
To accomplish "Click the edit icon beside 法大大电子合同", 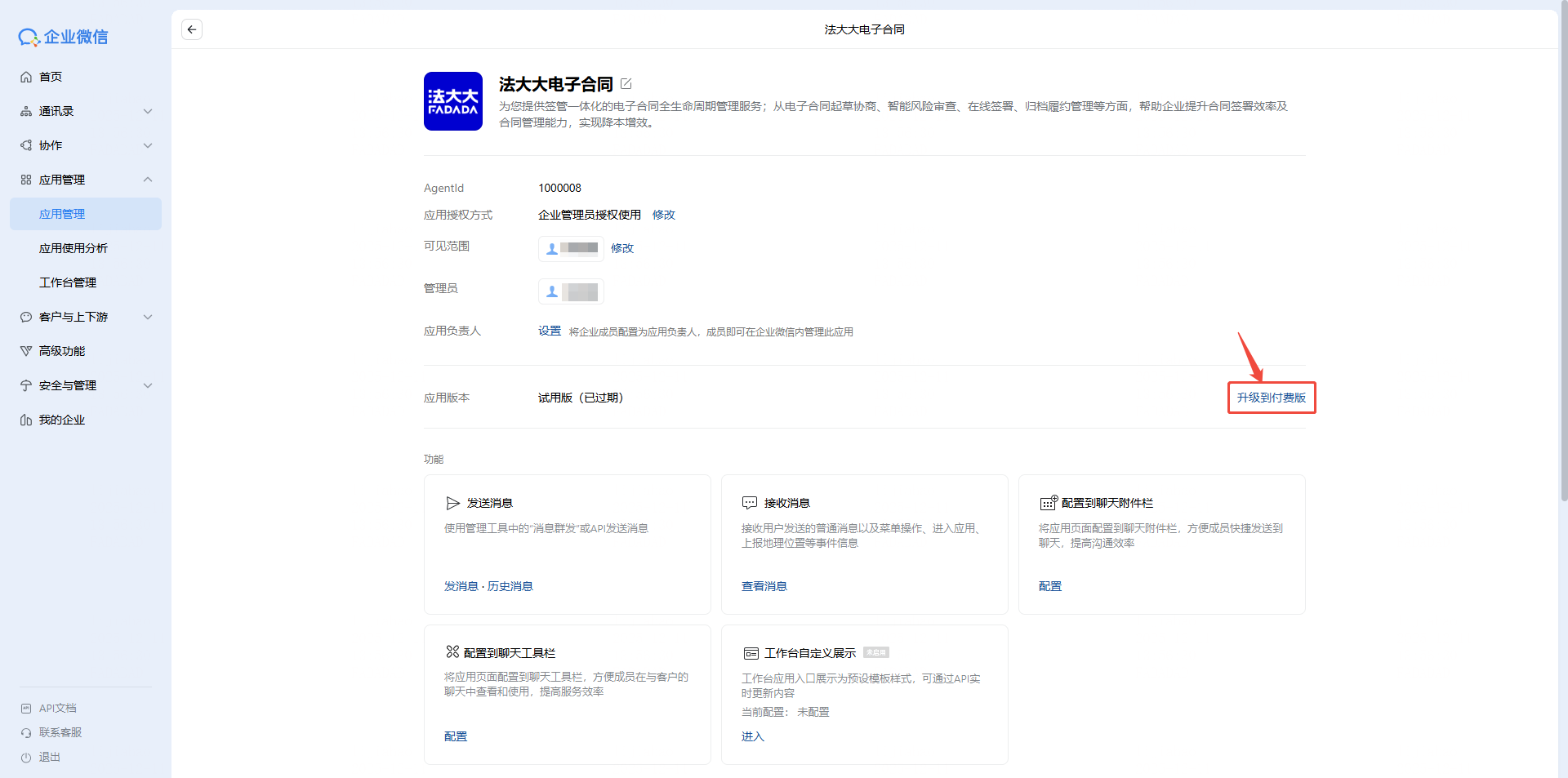I will tap(626, 84).
